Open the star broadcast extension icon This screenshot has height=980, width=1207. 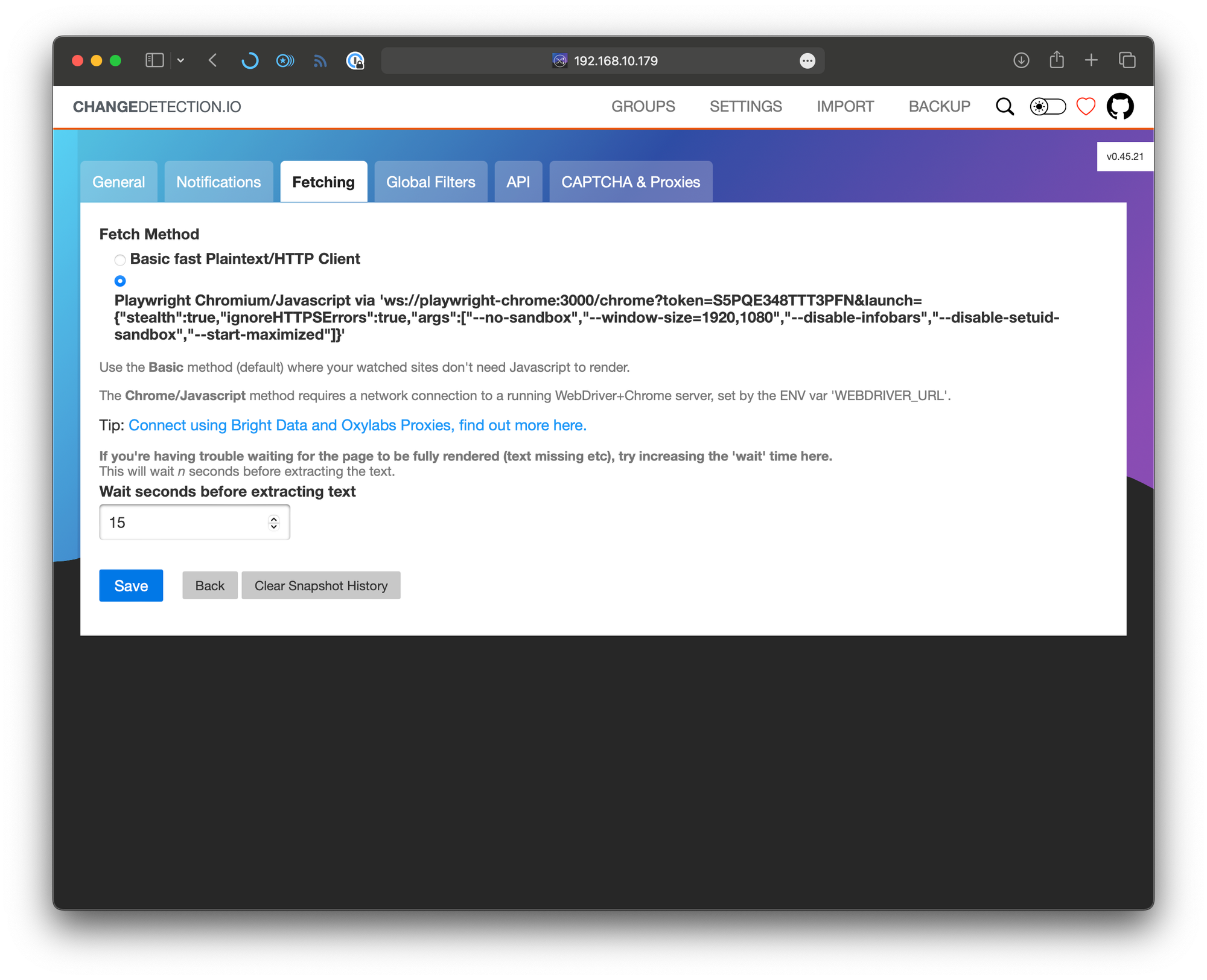(285, 60)
